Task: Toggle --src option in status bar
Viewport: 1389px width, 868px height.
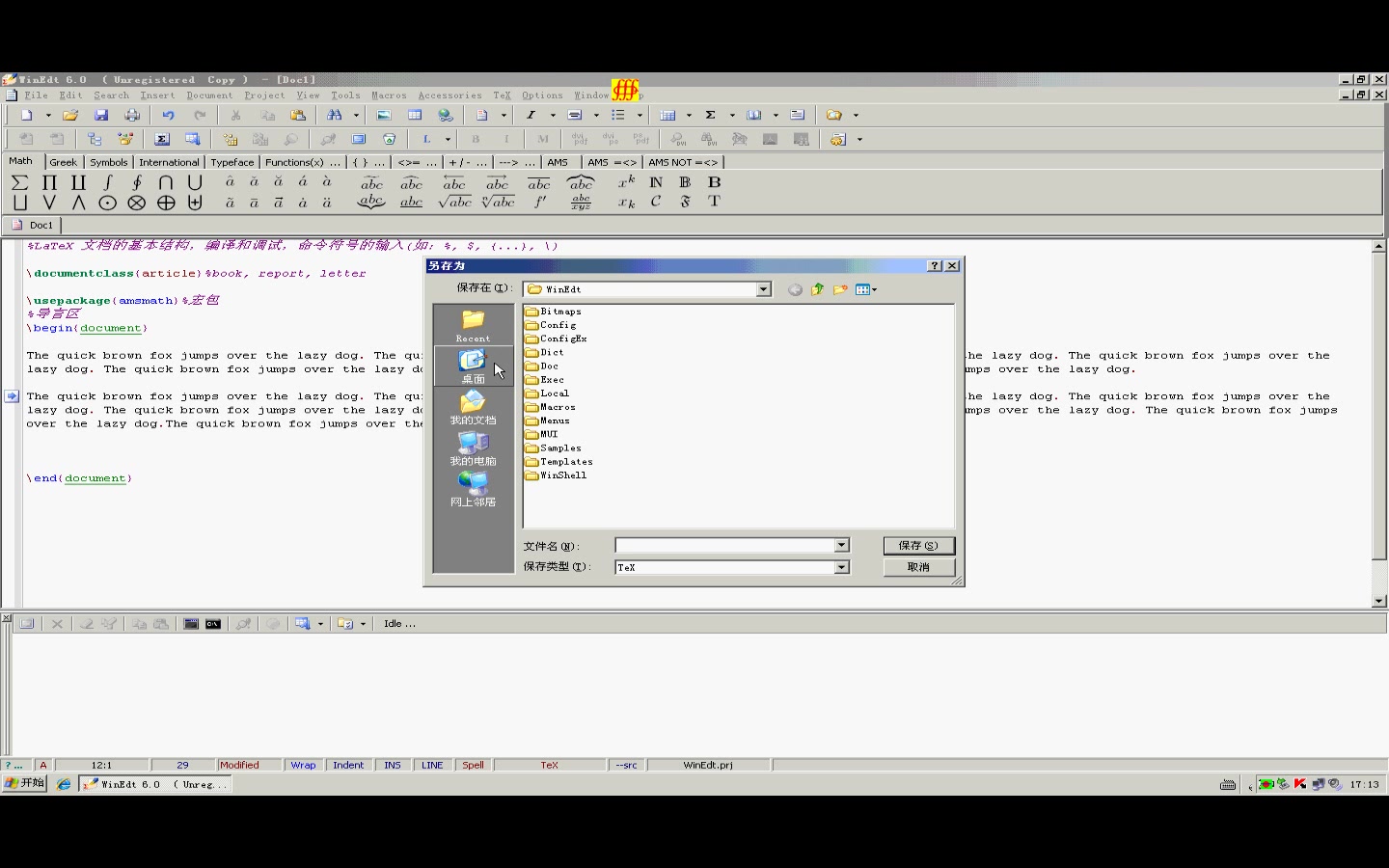Action: click(x=627, y=765)
